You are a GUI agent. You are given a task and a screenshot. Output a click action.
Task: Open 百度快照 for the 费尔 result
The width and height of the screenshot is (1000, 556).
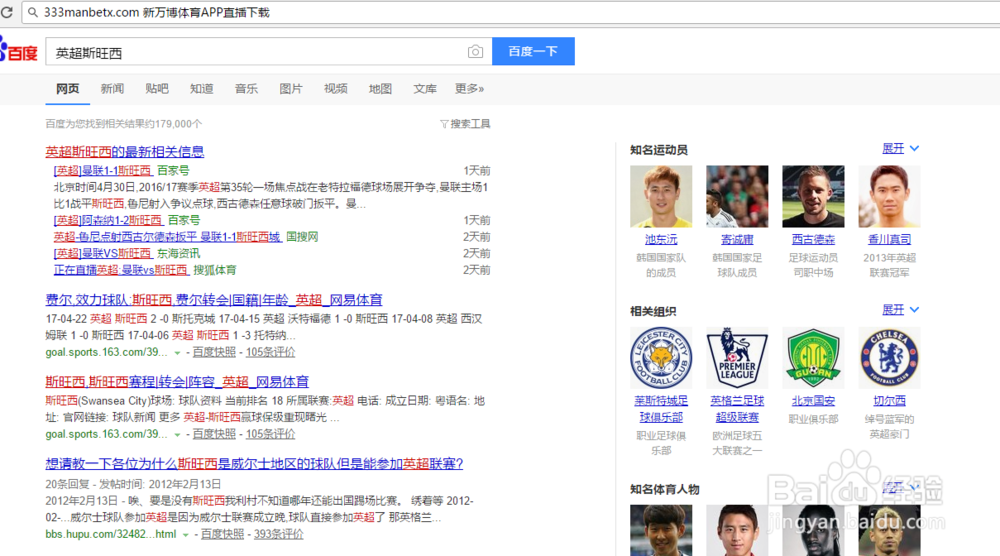click(214, 352)
